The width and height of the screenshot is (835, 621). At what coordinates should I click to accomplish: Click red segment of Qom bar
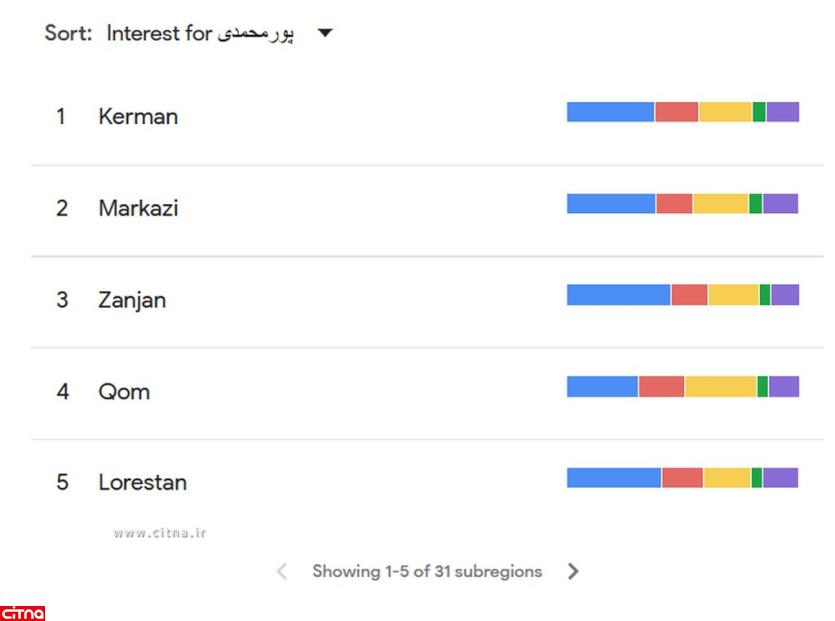coord(661,387)
